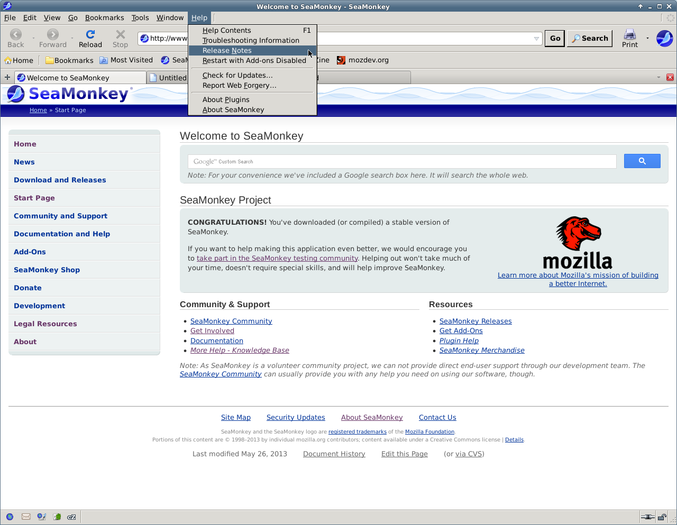677x525 pixels.
Task: Open the Go menu
Action: coord(73,18)
